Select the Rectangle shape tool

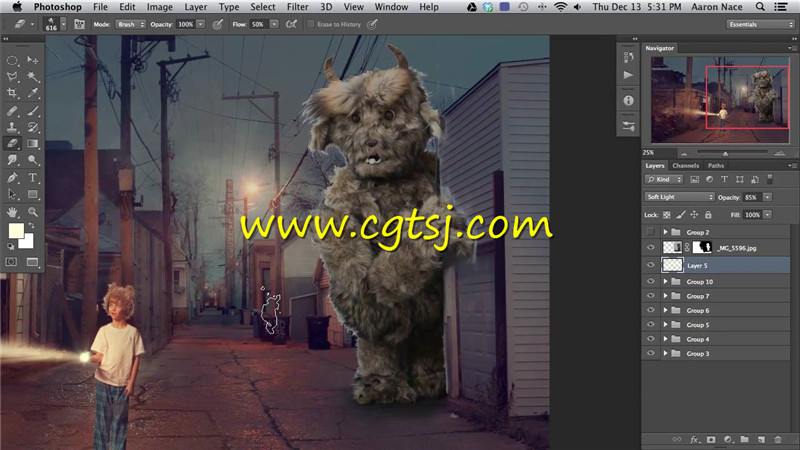click(33, 194)
